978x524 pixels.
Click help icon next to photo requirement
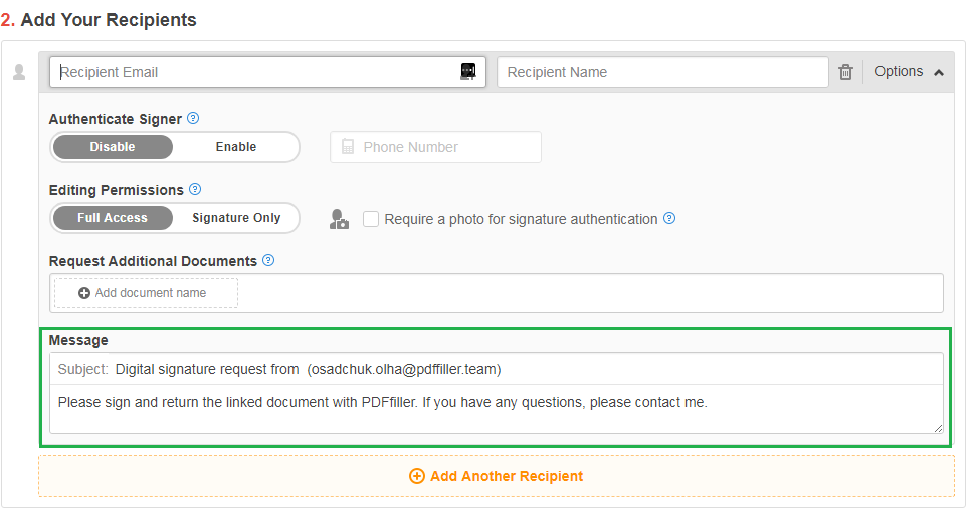pyautogui.click(x=669, y=218)
